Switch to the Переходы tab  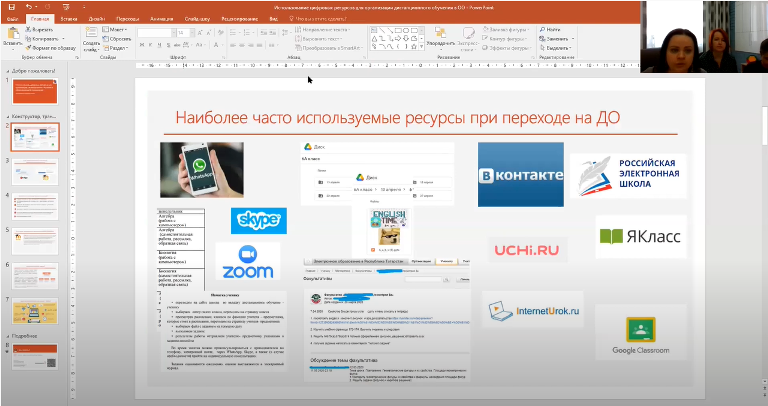(x=128, y=19)
